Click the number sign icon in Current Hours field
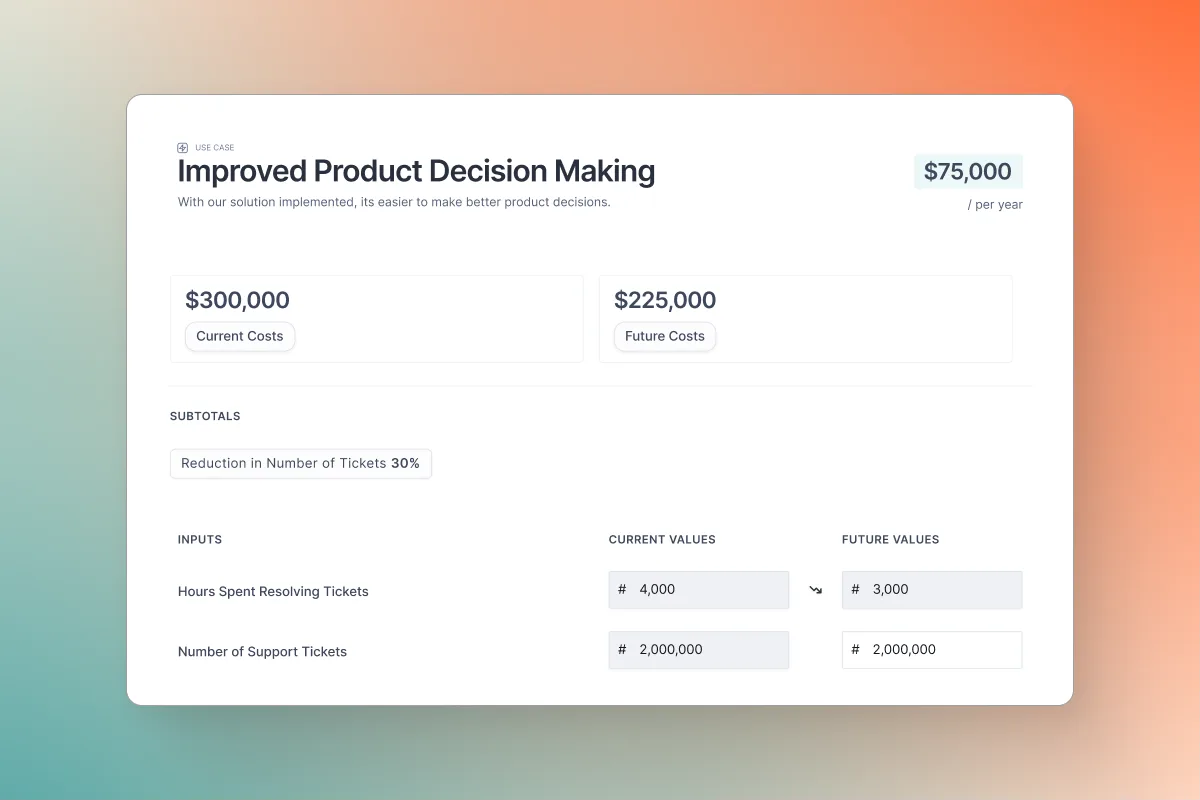Image resolution: width=1200 pixels, height=800 pixels. [623, 589]
